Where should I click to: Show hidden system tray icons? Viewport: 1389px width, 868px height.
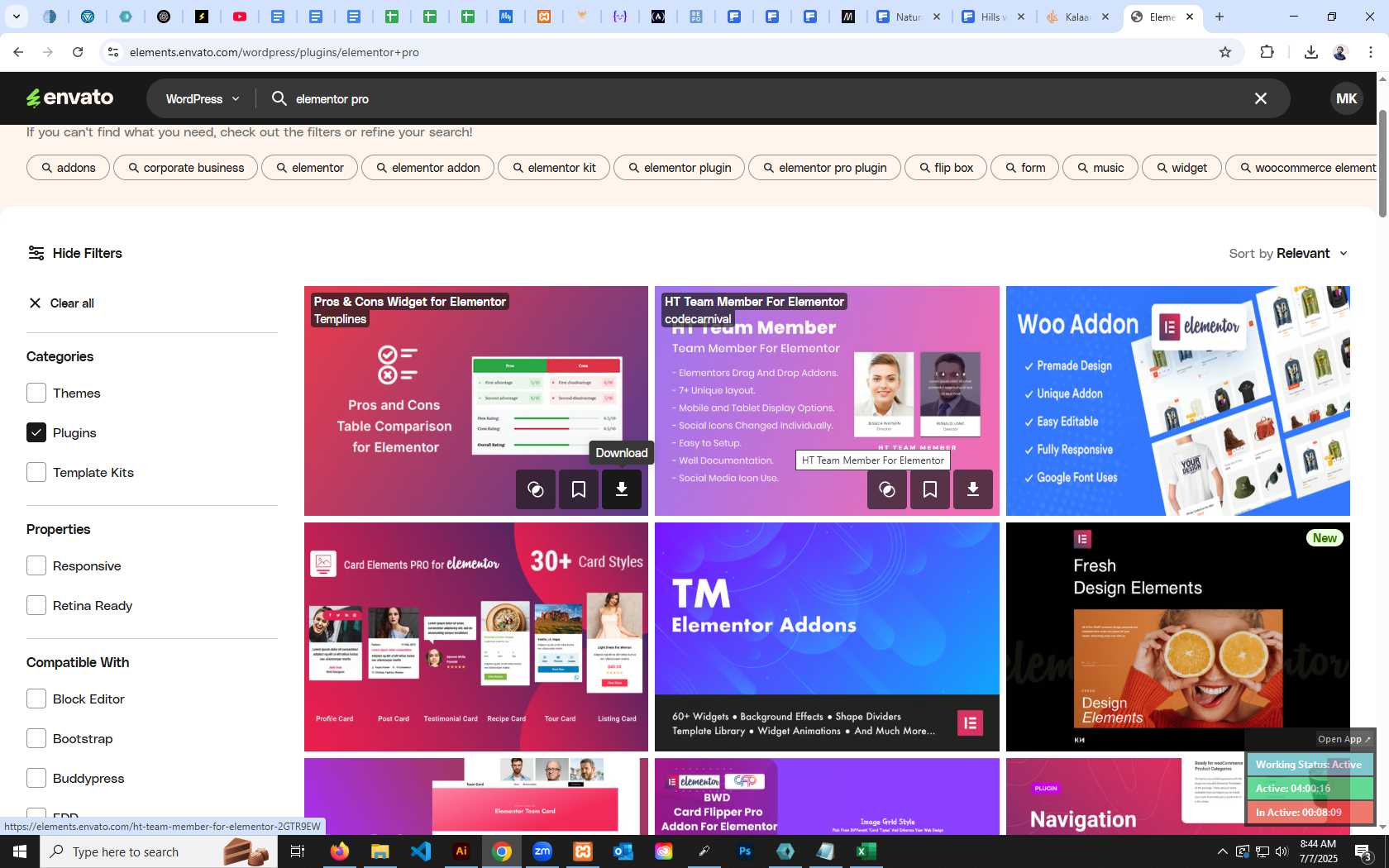(x=1222, y=851)
